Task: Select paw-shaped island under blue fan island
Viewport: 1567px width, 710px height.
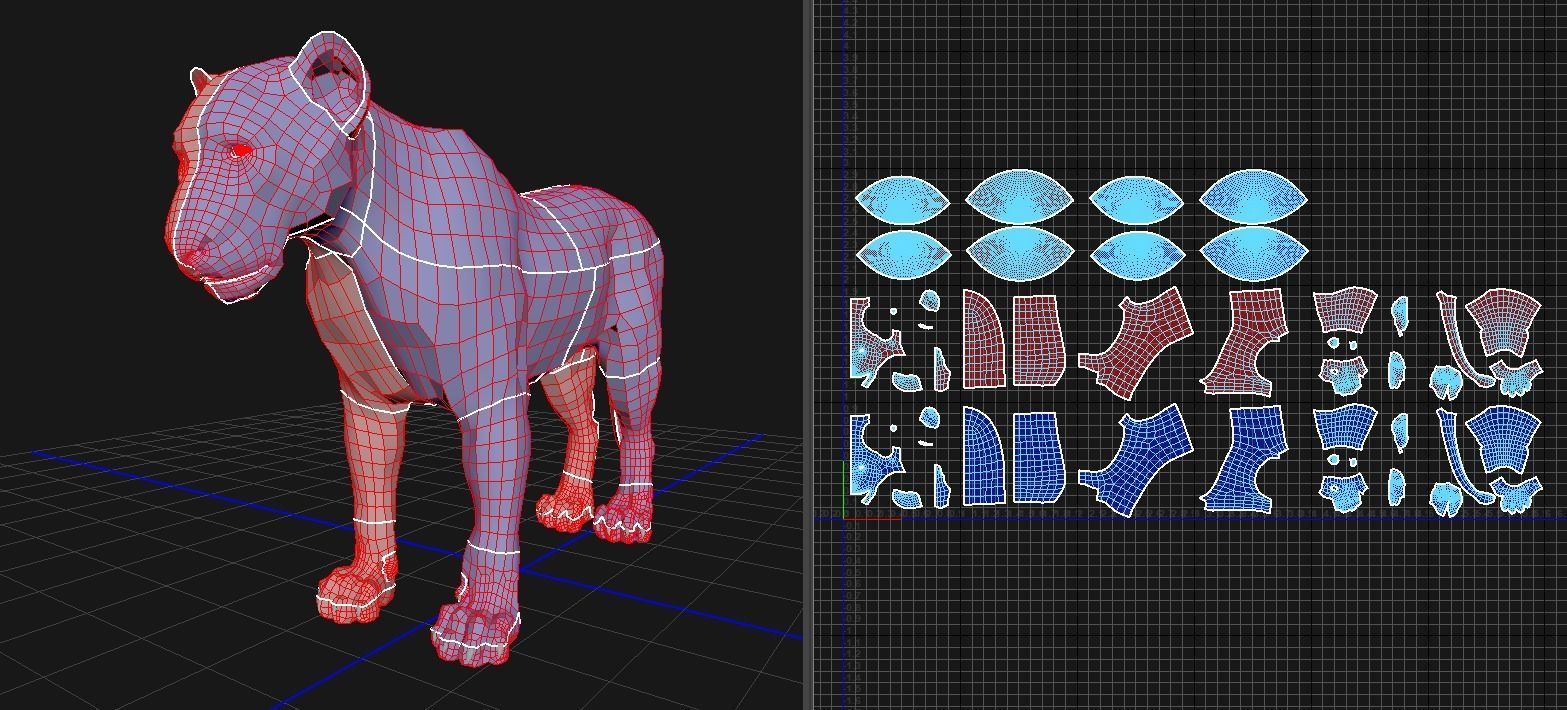Action: click(x=1516, y=495)
